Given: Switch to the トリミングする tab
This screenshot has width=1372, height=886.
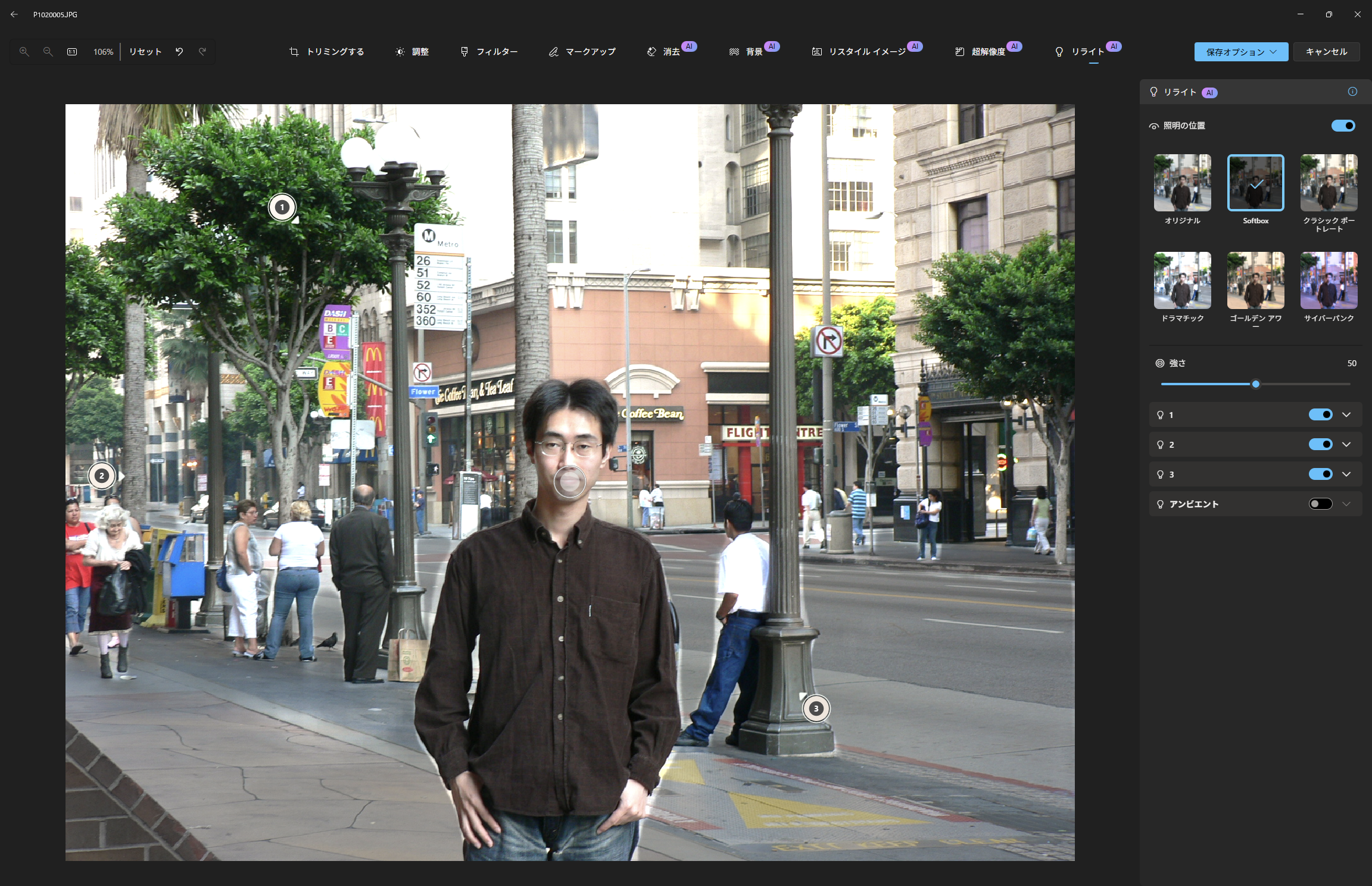Looking at the screenshot, I should [327, 52].
